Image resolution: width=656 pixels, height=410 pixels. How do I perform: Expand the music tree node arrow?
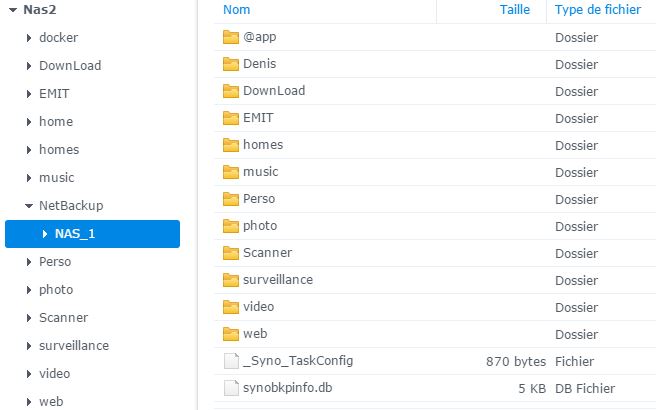(x=28, y=178)
